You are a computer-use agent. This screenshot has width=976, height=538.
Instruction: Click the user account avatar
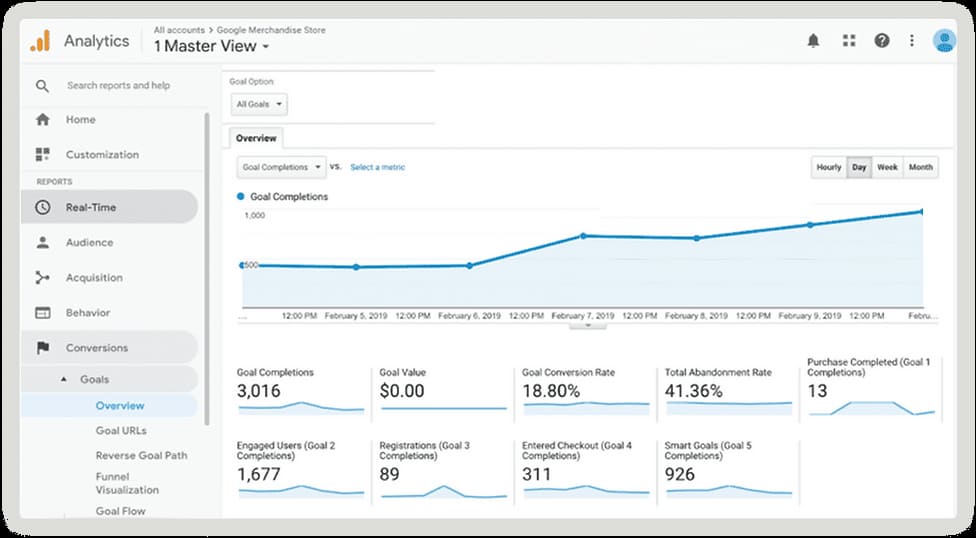pyautogui.click(x=943, y=41)
